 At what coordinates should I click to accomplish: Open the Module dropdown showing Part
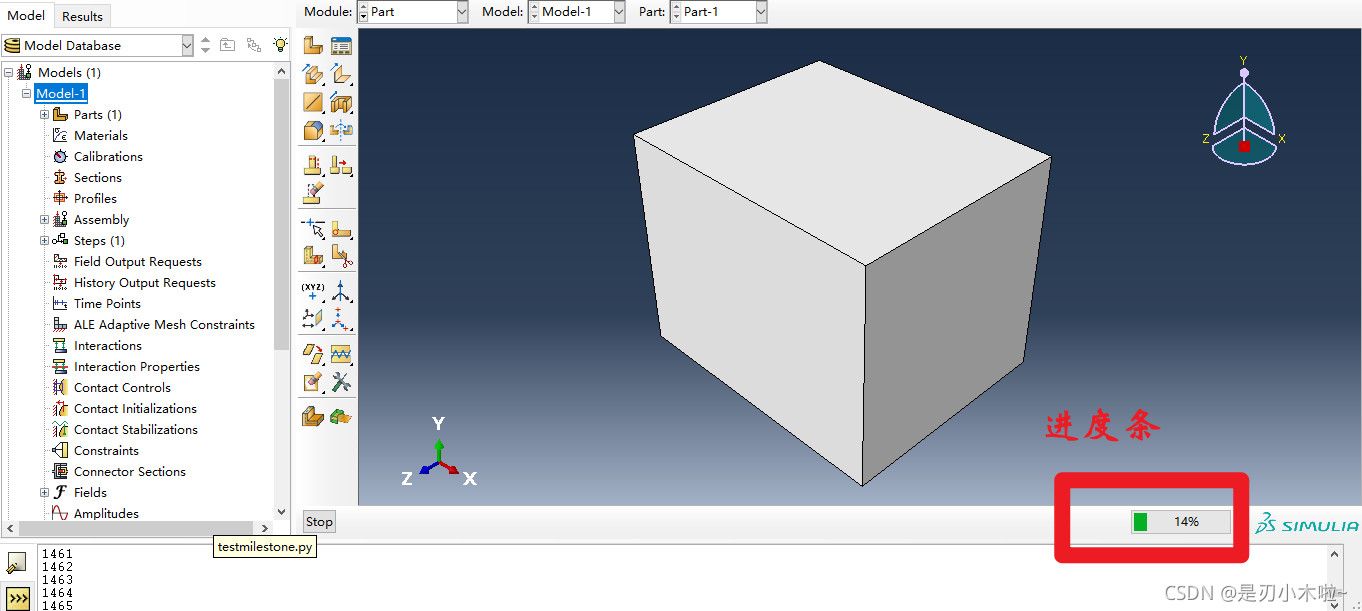pos(413,12)
